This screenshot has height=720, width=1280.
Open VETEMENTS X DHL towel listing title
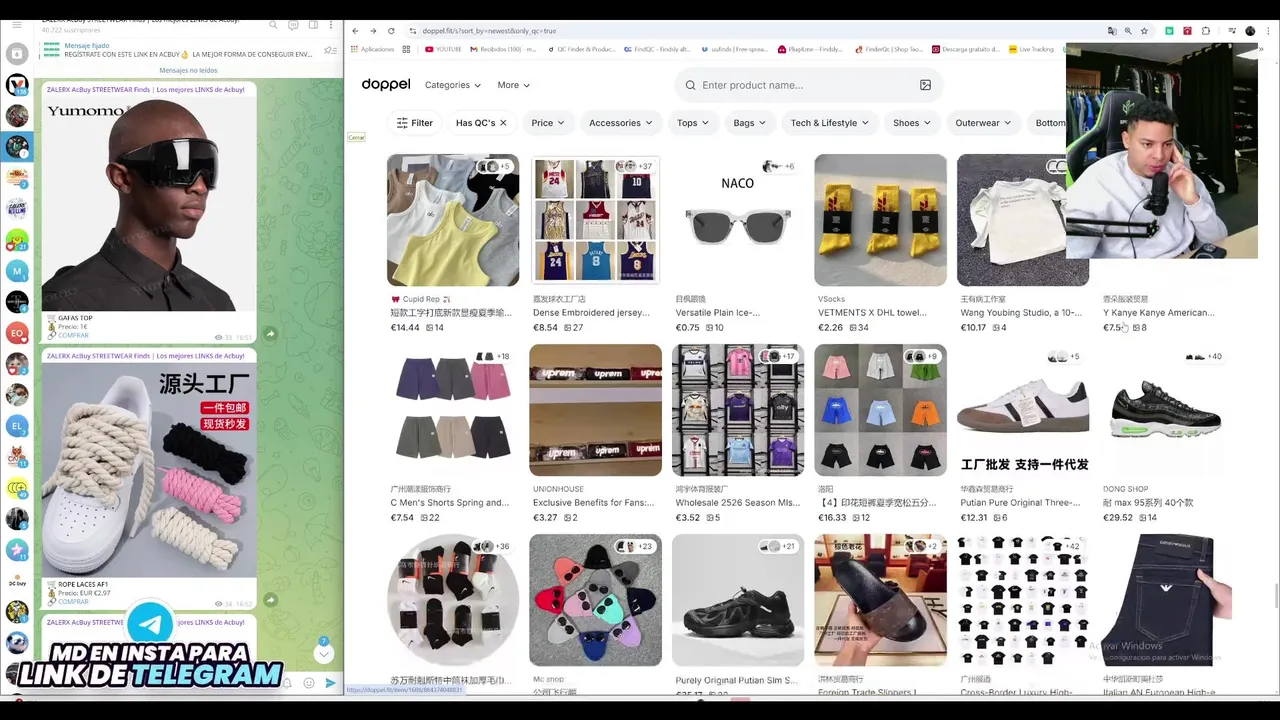[872, 313]
